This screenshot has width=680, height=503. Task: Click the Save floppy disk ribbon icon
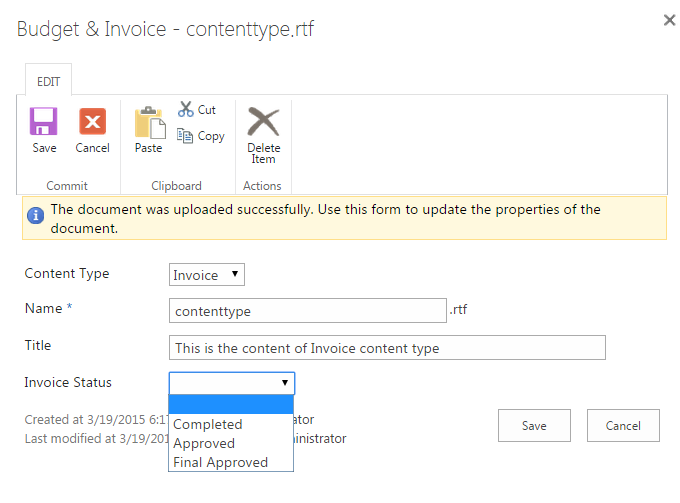(44, 123)
